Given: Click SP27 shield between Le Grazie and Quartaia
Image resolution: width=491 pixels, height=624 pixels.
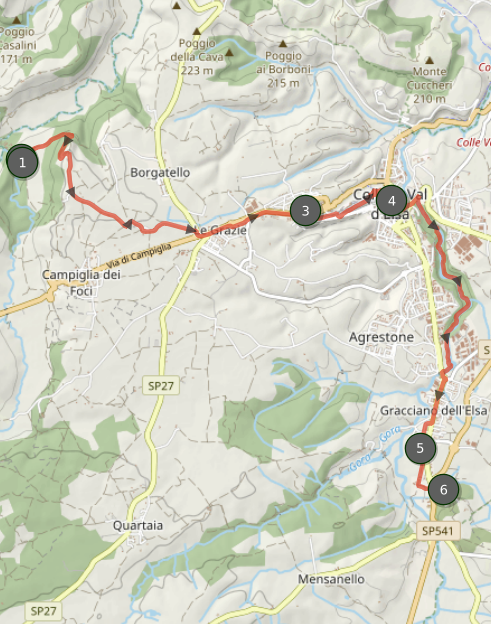Looking at the screenshot, I should pyautogui.click(x=161, y=386).
